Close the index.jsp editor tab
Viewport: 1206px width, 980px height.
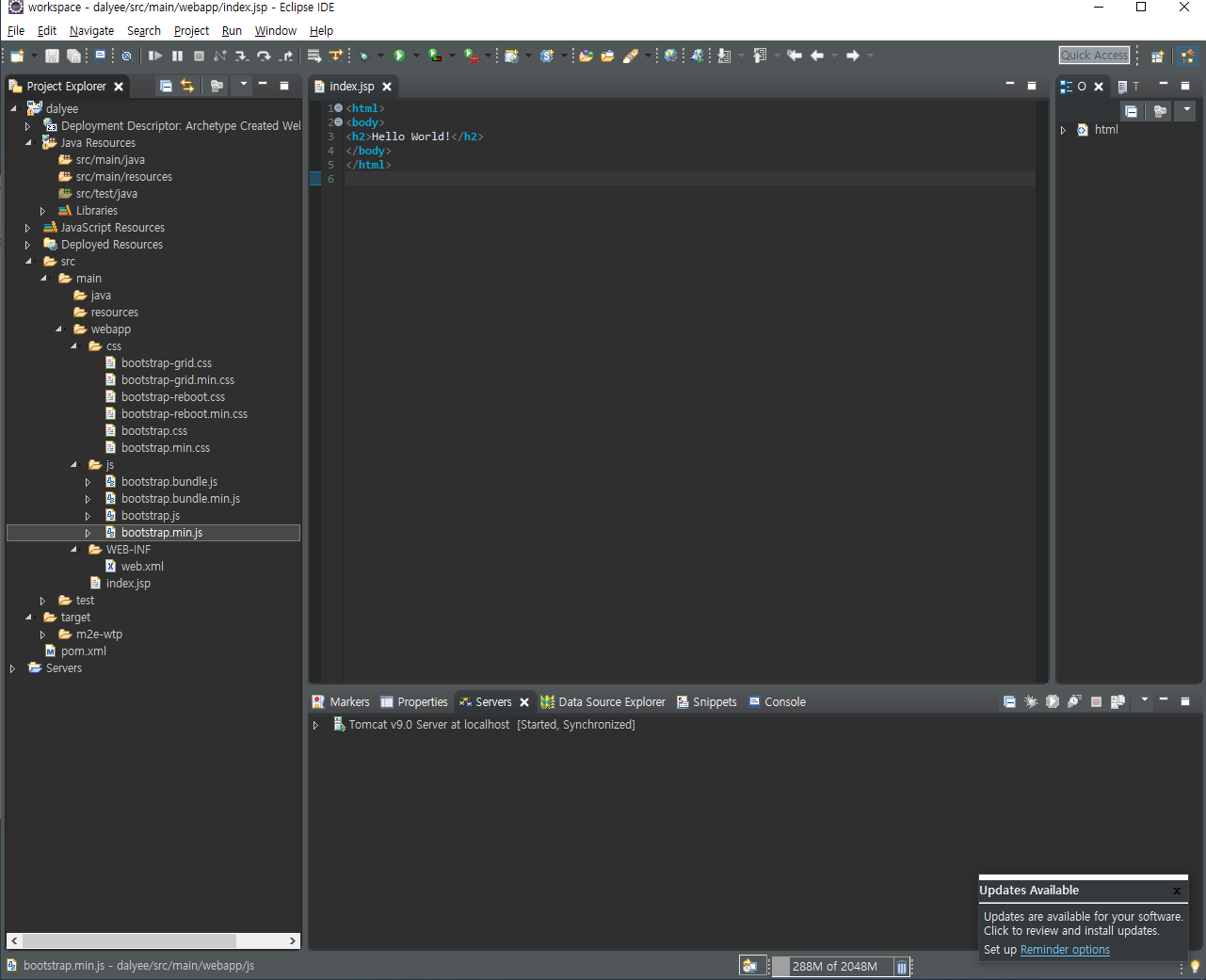coord(387,87)
